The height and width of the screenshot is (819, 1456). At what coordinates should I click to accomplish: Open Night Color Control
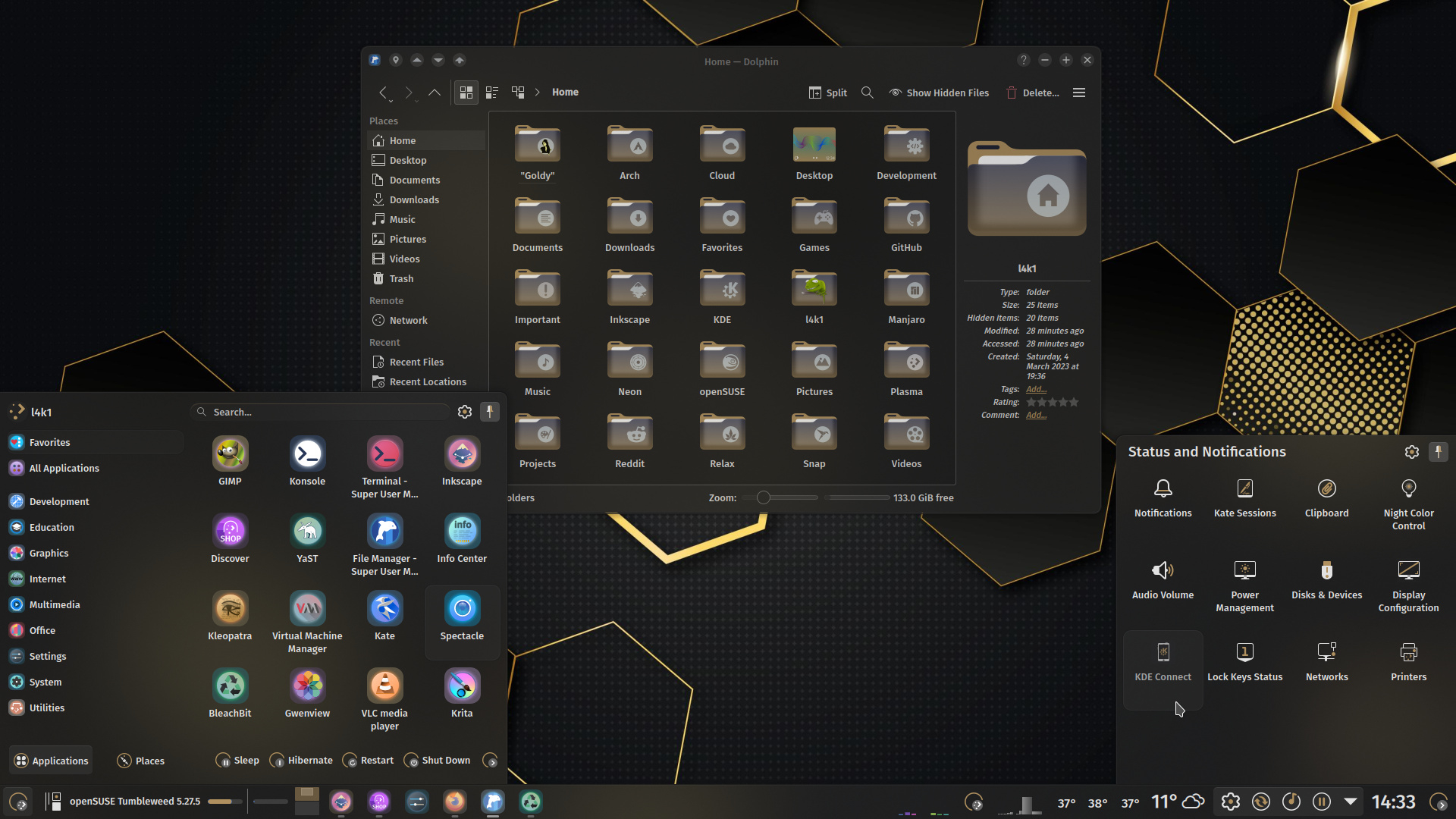click(1408, 504)
